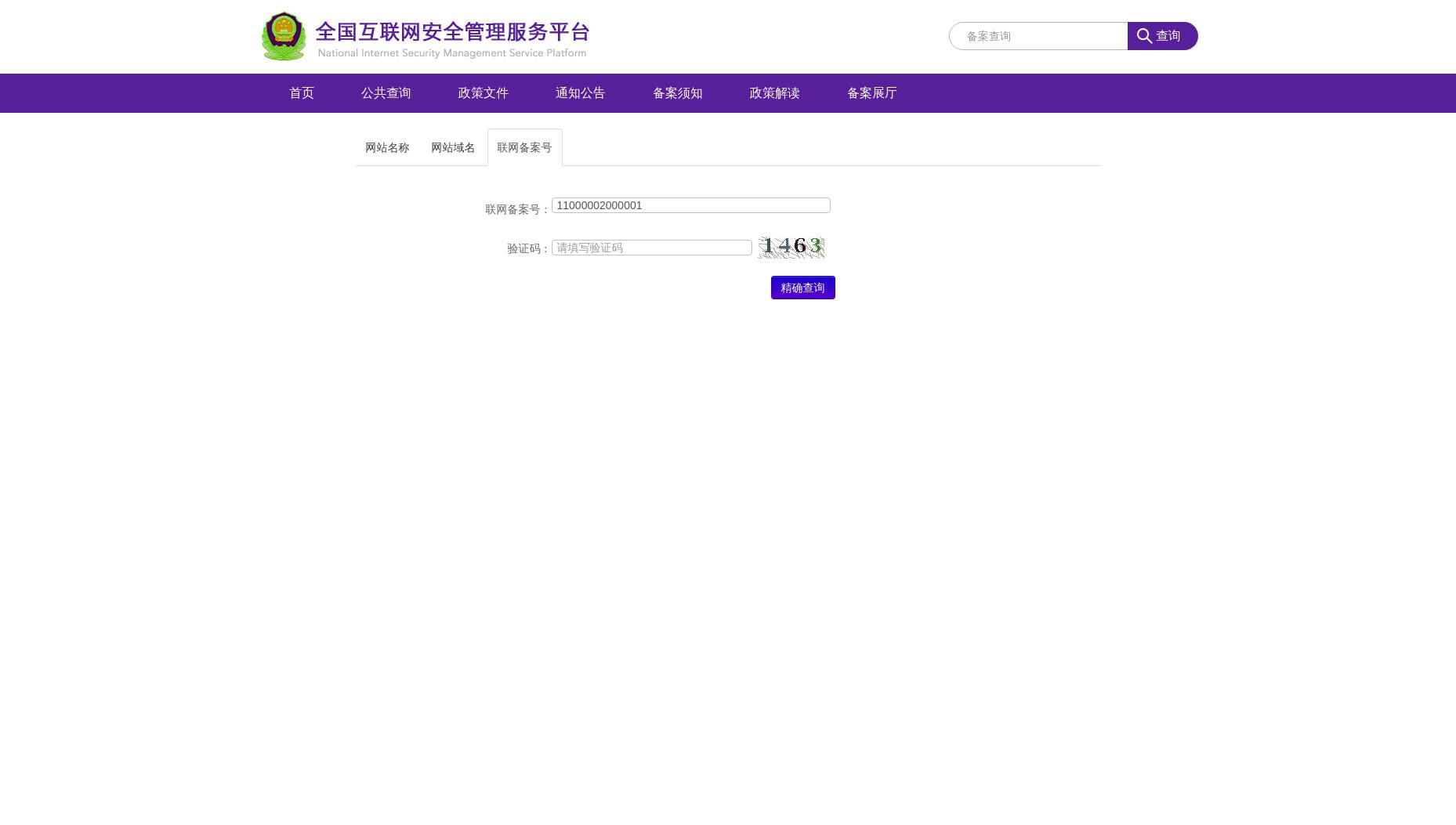1456x825 pixels.
Task: Open the 政策文件 menu item
Action: click(484, 93)
